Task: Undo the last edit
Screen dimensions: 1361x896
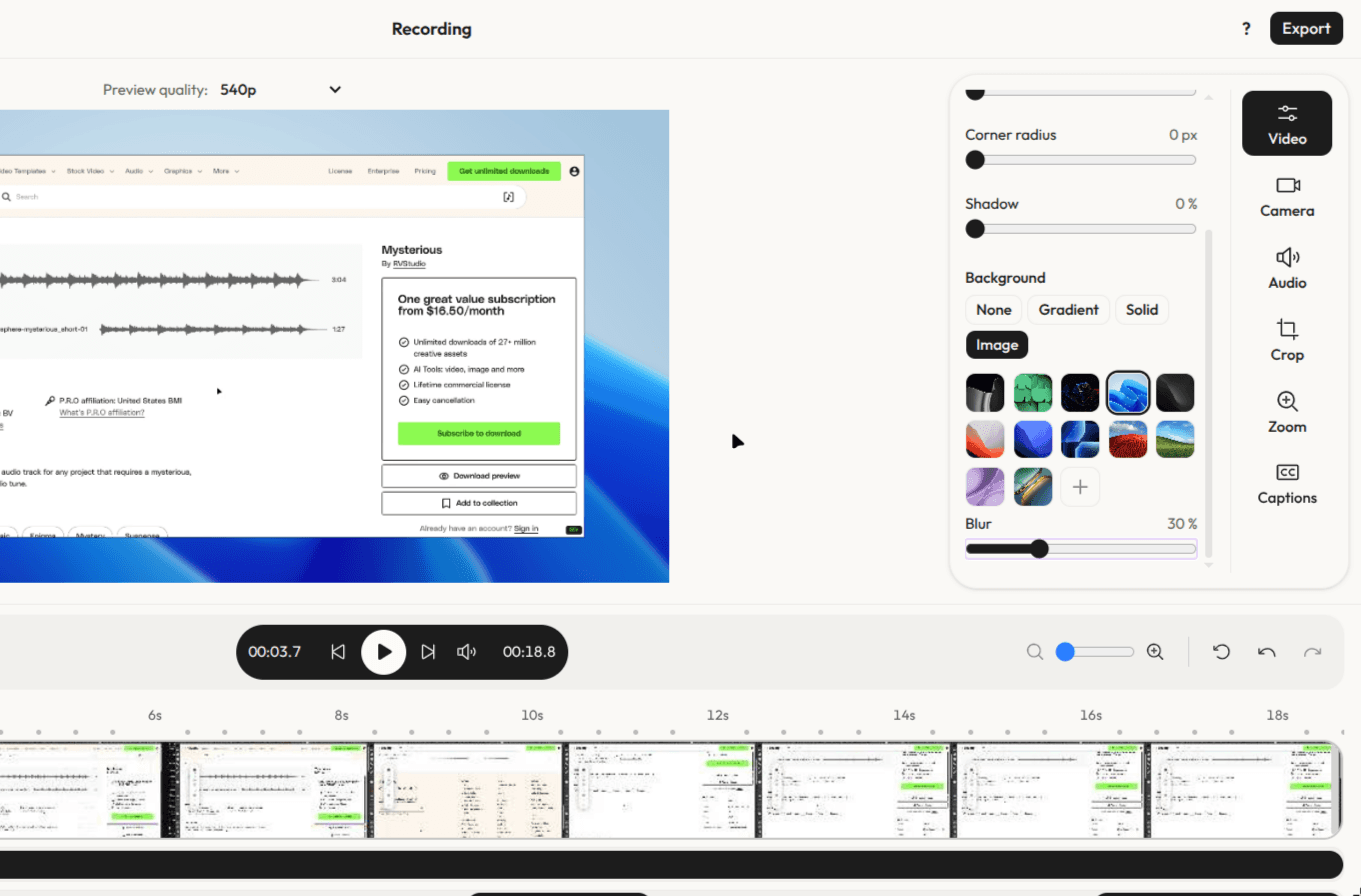Action: point(1267,652)
